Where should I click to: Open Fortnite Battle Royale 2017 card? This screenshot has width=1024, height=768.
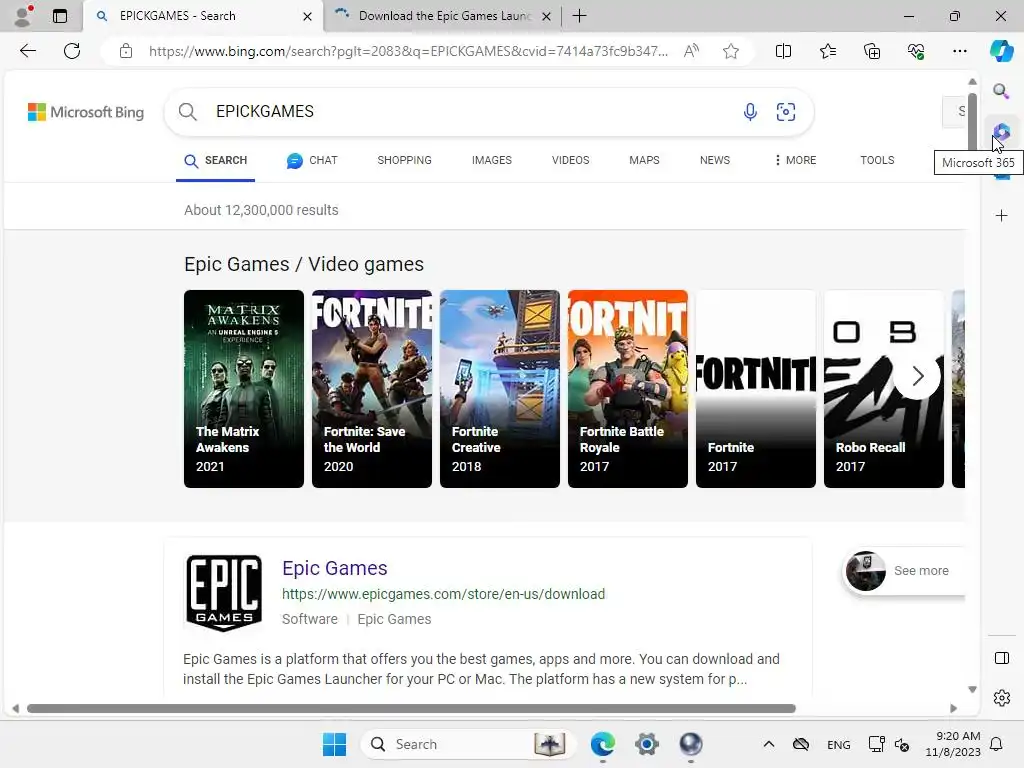(628, 389)
